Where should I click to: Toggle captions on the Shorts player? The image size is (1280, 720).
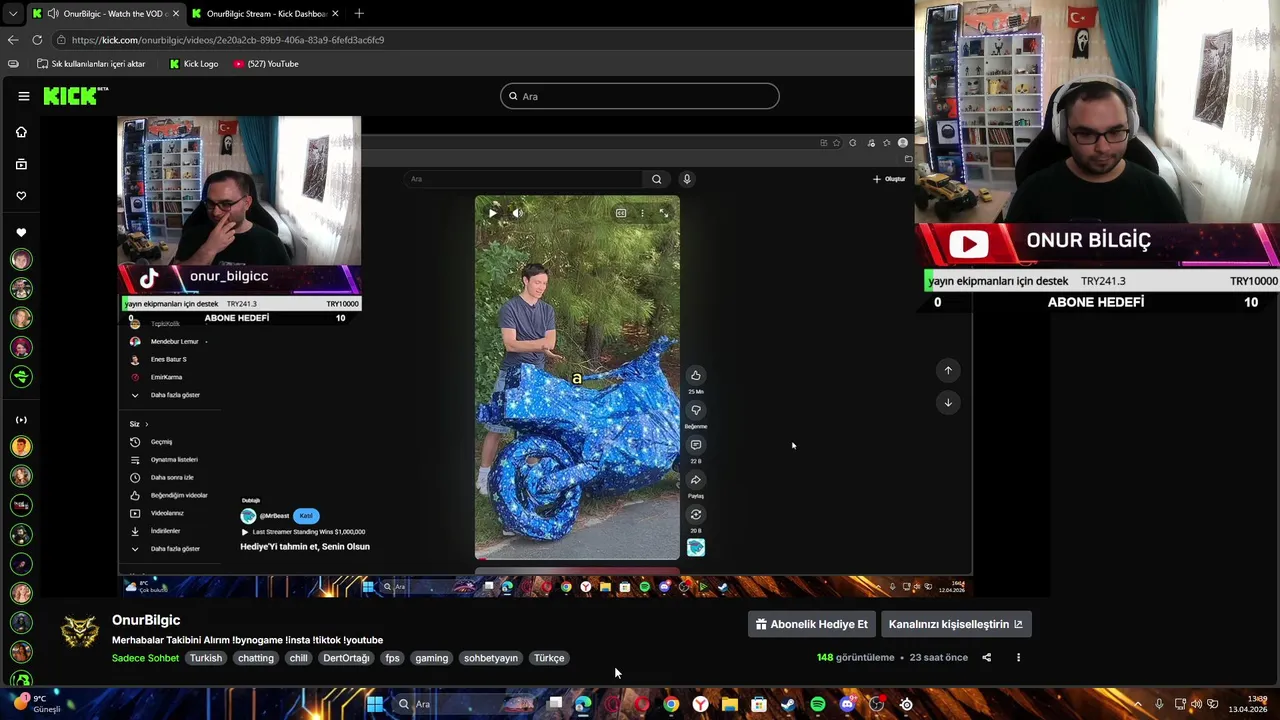click(x=621, y=213)
